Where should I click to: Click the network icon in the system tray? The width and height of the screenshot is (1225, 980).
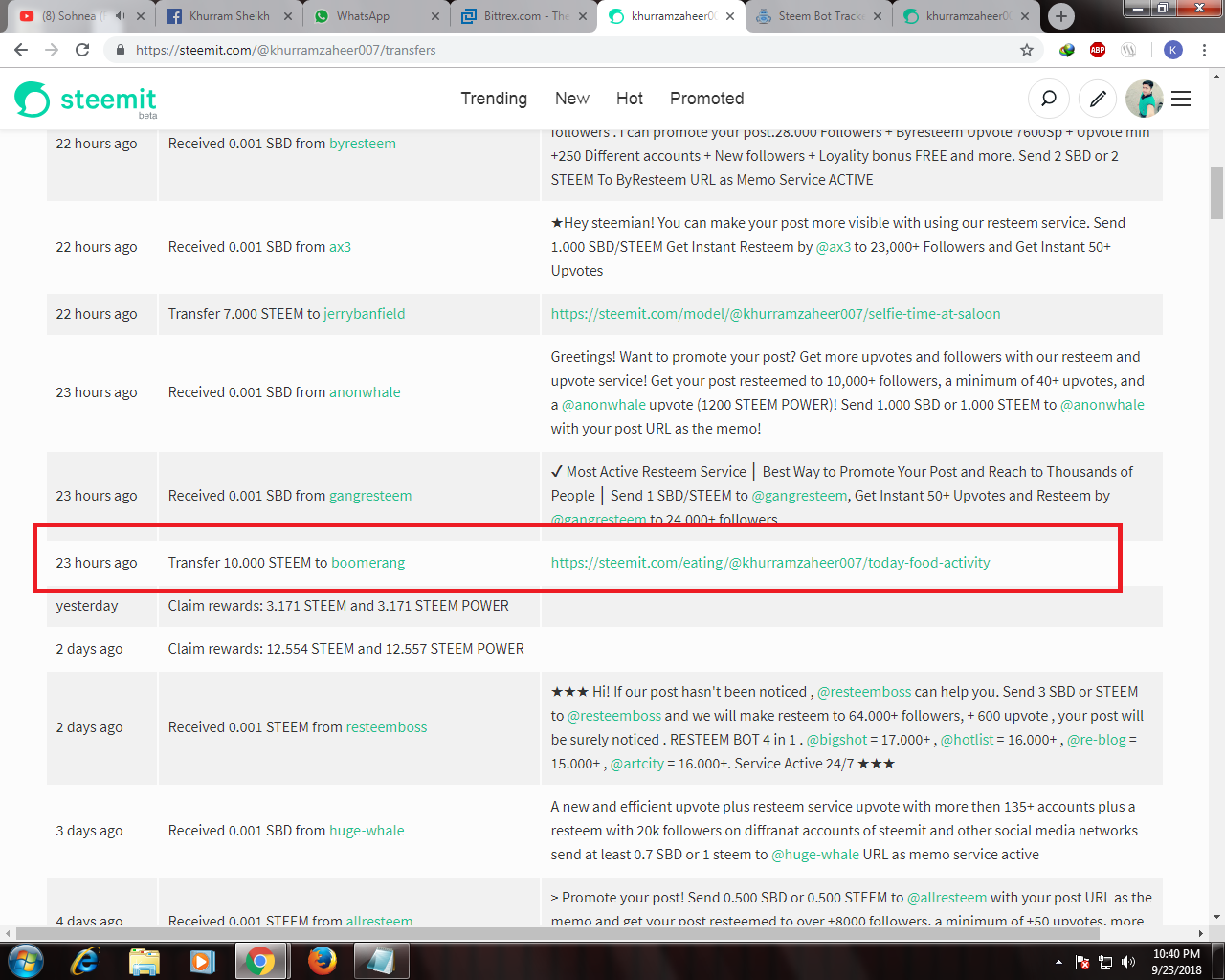click(x=1105, y=962)
